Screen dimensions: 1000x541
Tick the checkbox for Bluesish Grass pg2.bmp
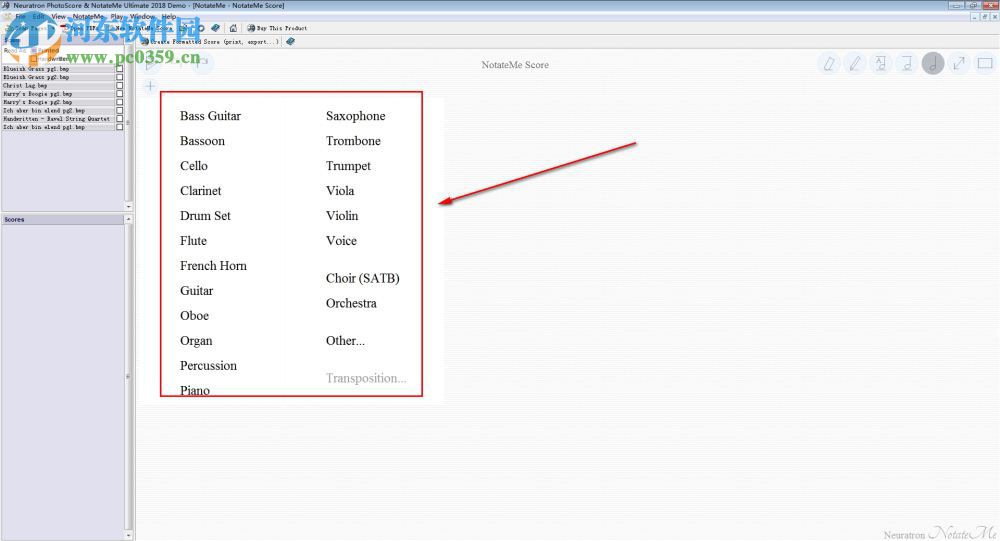tap(119, 77)
